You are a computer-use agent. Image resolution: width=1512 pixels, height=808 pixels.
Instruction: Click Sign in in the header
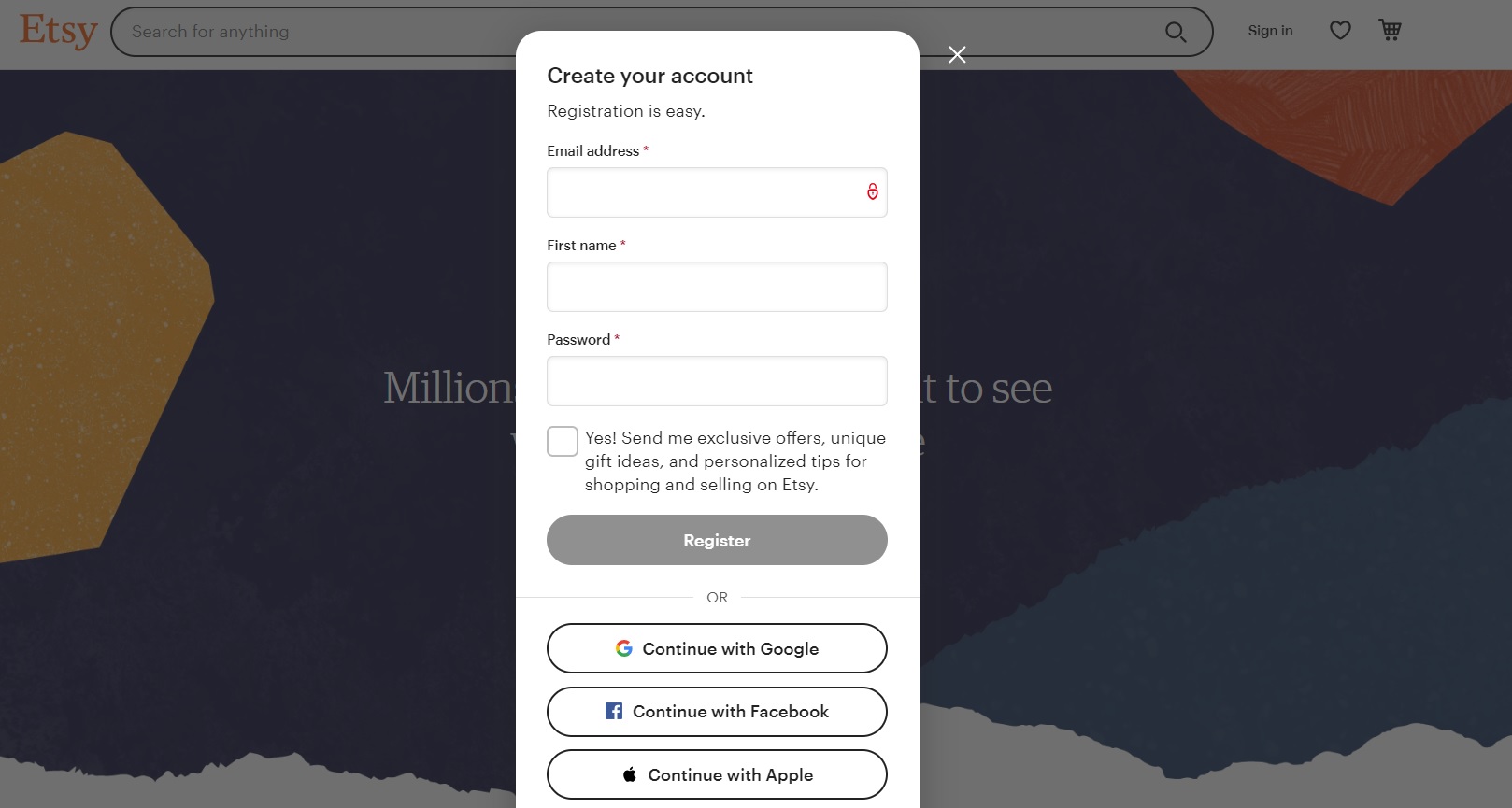click(1270, 31)
